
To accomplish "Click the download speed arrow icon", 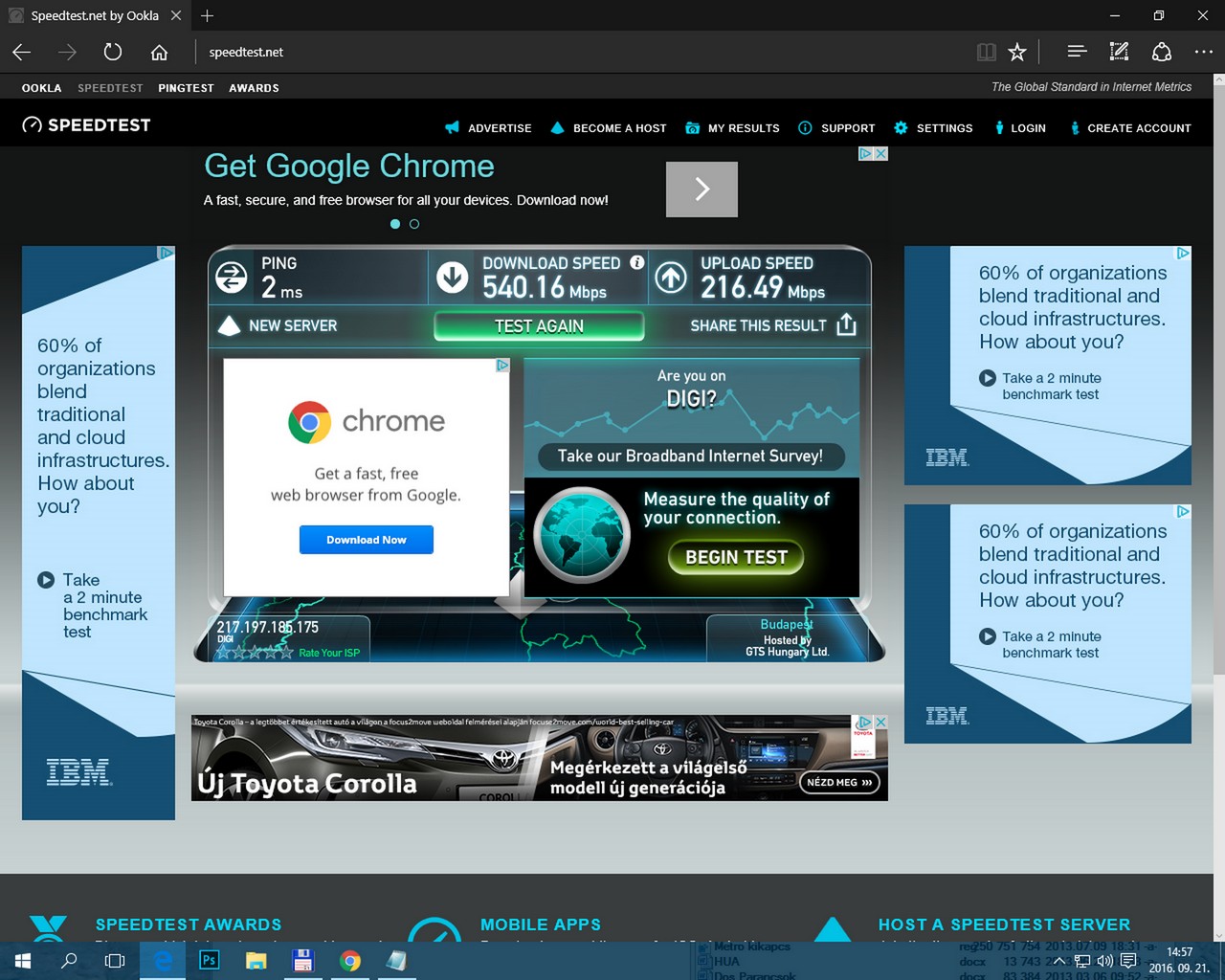I will pos(453,278).
